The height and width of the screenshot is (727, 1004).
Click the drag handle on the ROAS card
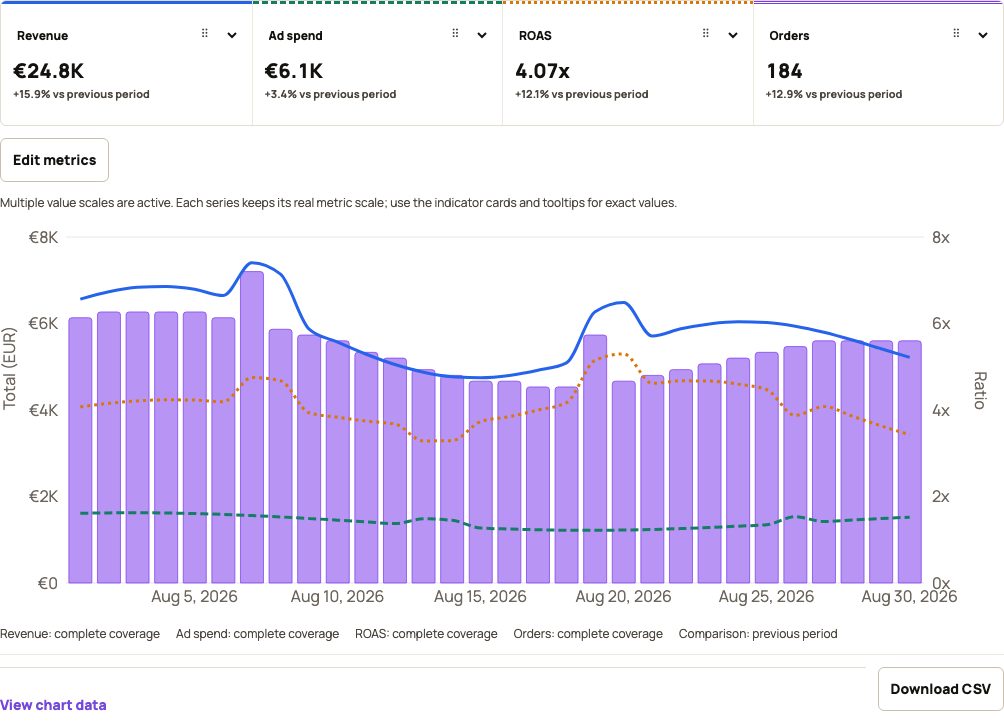point(706,33)
